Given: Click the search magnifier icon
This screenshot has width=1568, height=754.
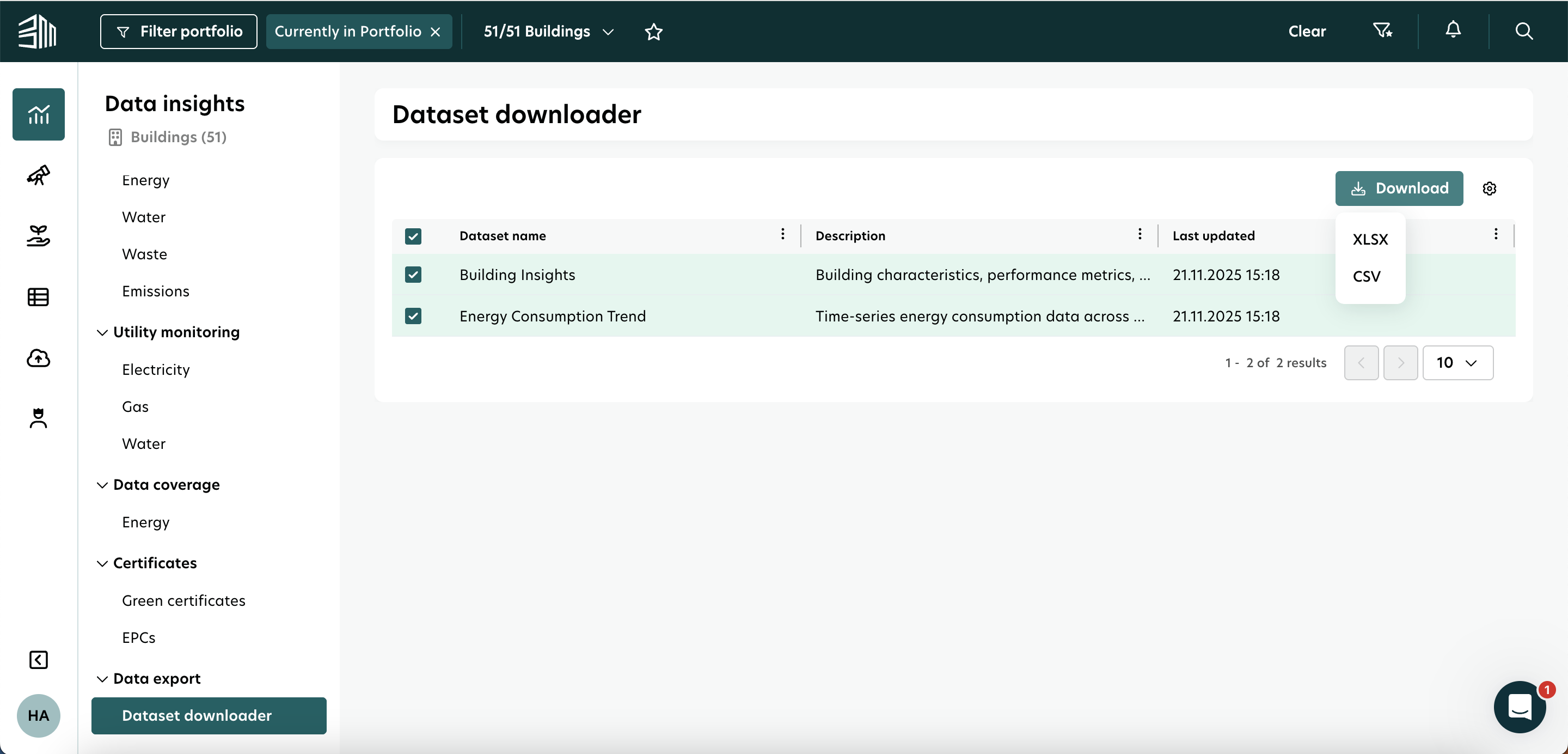Looking at the screenshot, I should 1523,31.
